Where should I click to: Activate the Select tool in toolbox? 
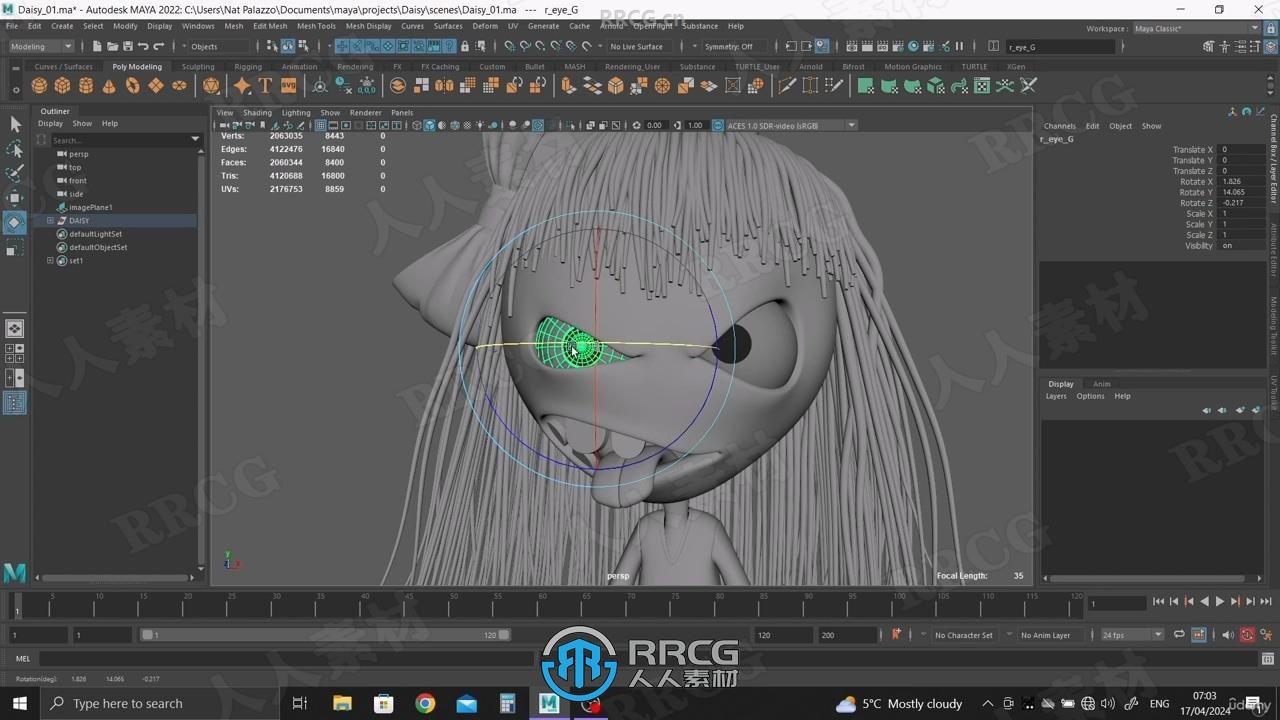coord(15,124)
